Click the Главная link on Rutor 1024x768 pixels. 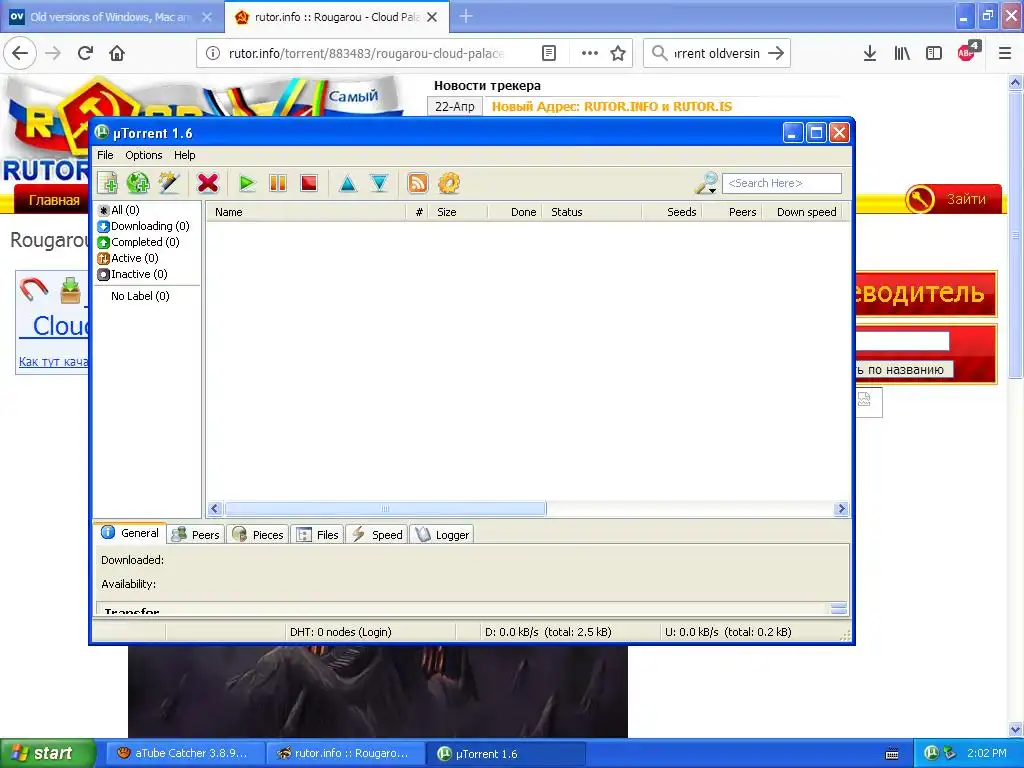click(x=54, y=200)
